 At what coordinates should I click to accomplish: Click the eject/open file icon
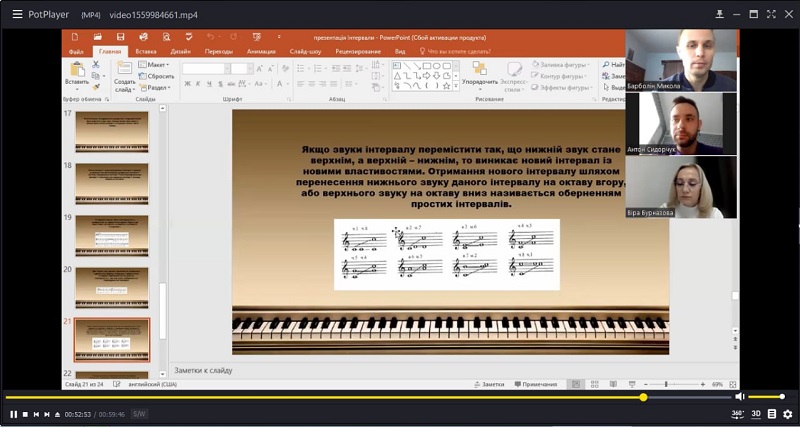click(x=58, y=414)
